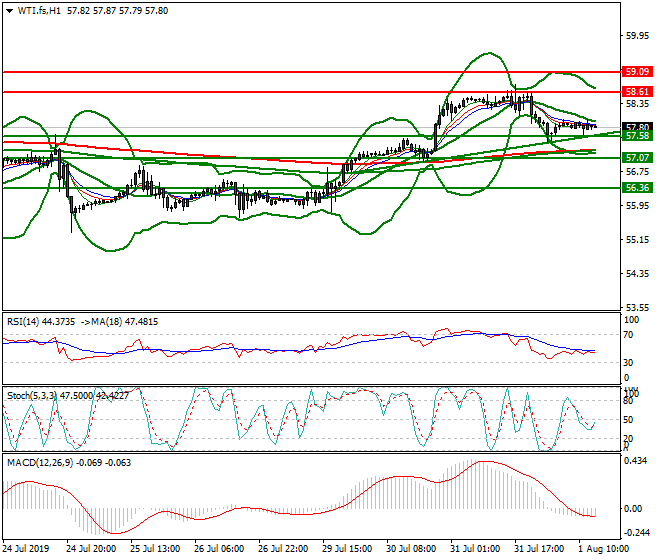Select the MACD(12,26,9) indicator label

pos(40,463)
